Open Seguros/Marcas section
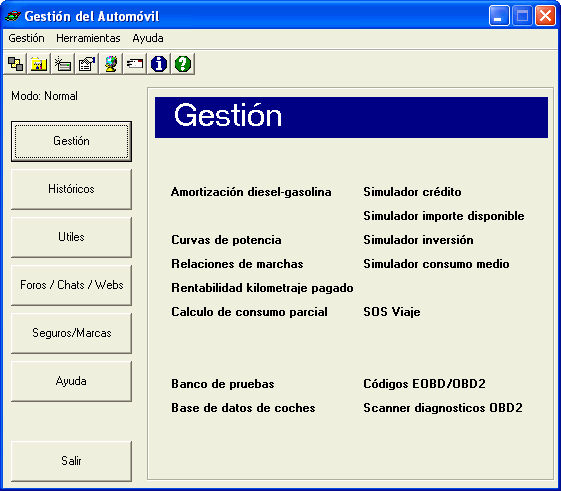The image size is (561, 491). tap(71, 333)
